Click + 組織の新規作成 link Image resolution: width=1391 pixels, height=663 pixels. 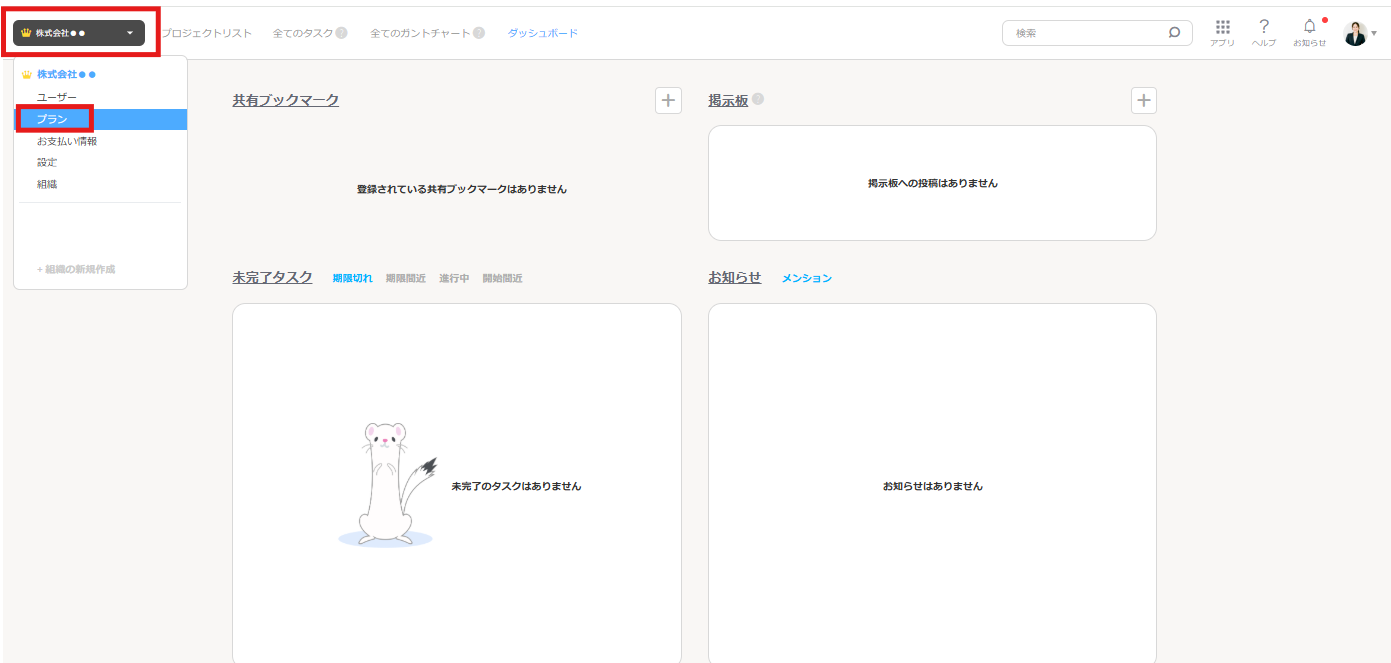(x=76, y=269)
